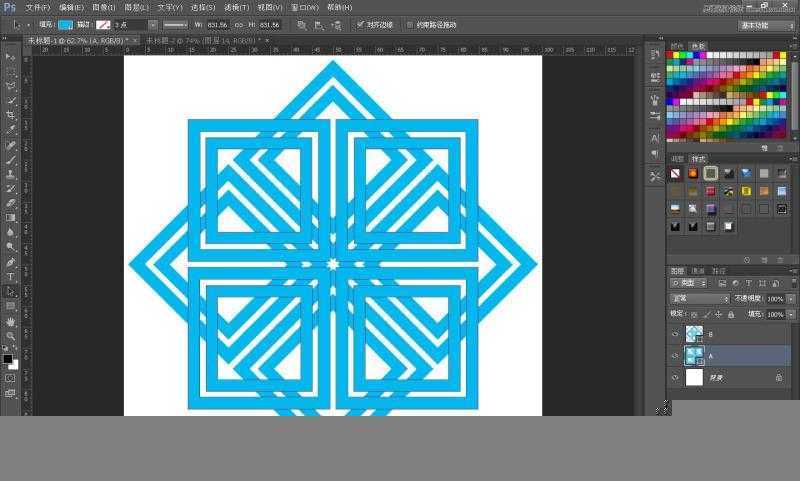Image resolution: width=800 pixels, height=481 pixels.
Task: Open path alignment options icon
Action: pyautogui.click(x=319, y=25)
